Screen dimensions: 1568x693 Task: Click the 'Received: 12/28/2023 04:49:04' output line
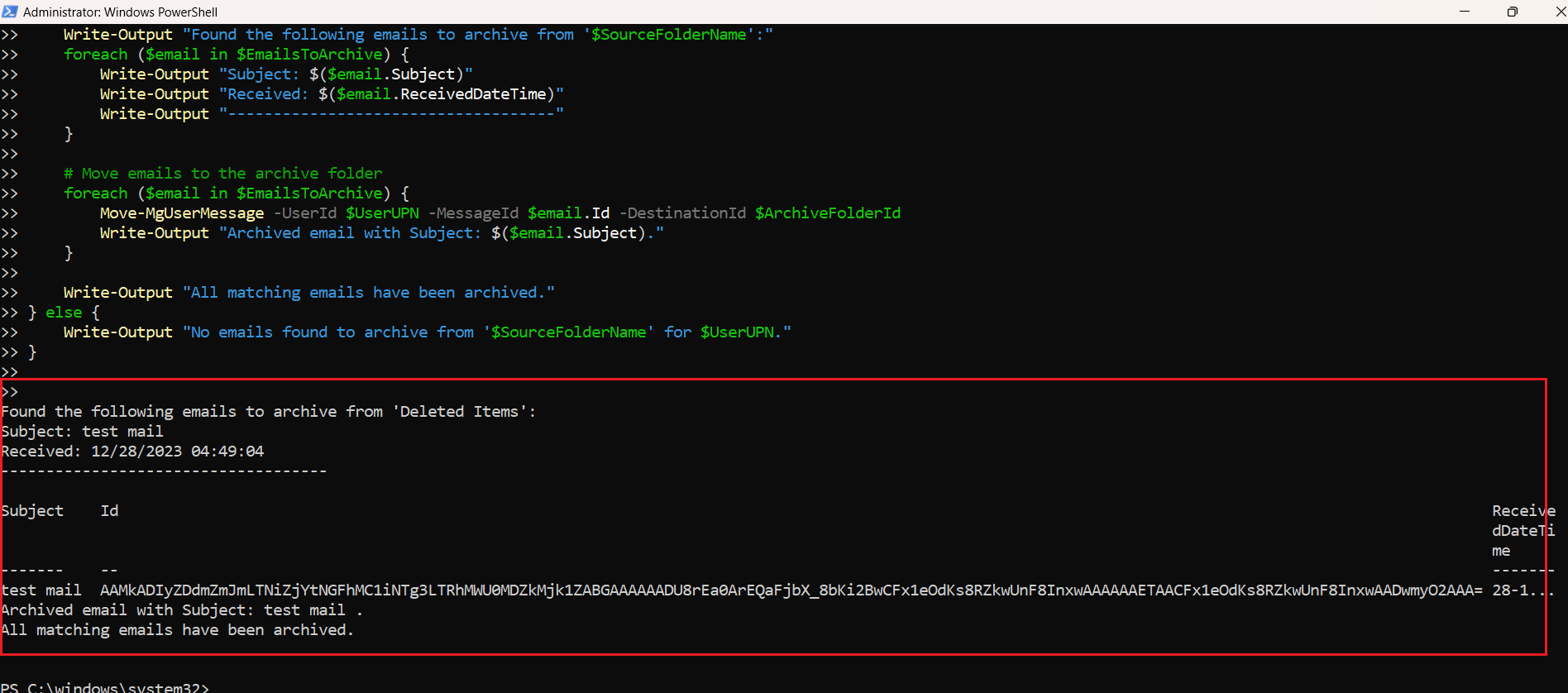[x=133, y=452]
